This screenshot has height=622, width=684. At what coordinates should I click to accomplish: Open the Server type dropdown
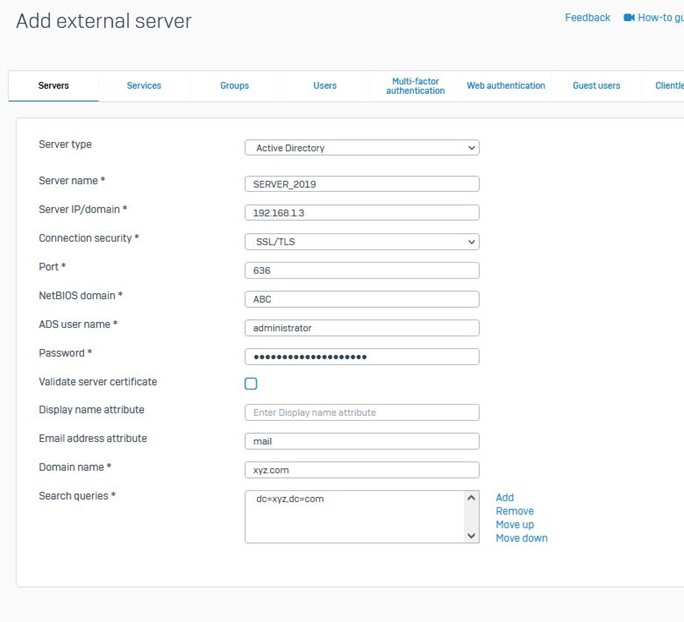click(x=361, y=148)
